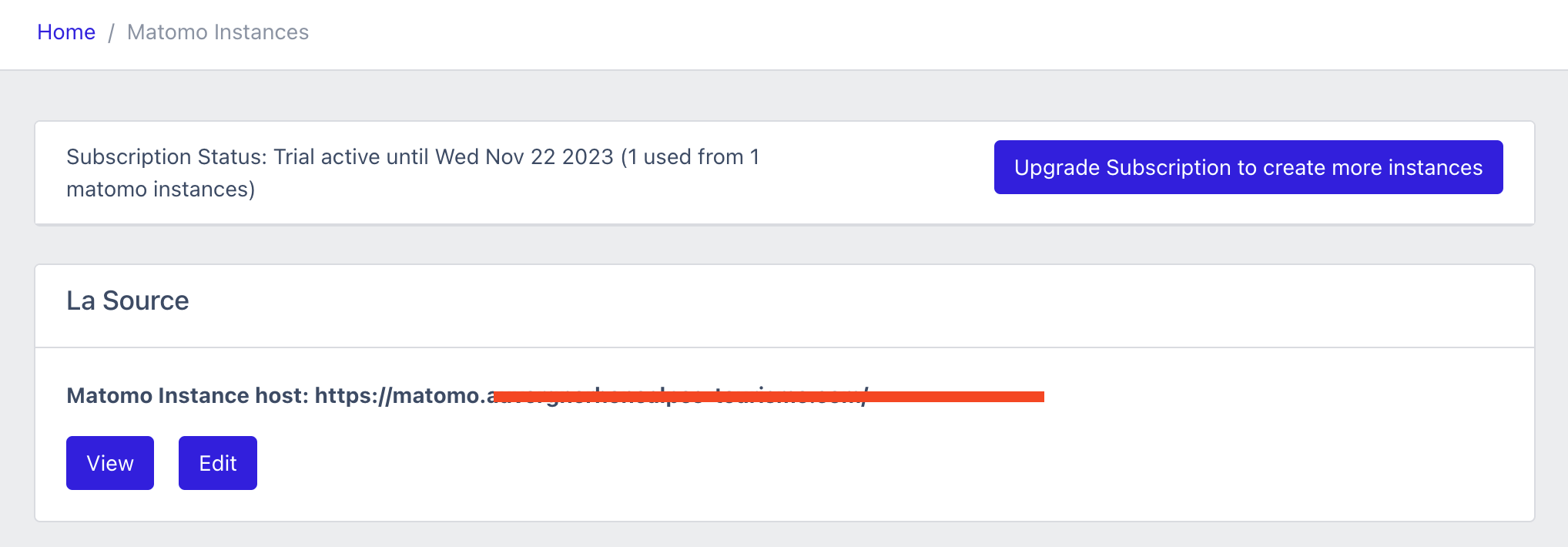Click the red redaction bar over the URL
This screenshot has height=547, width=1568.
click(x=770, y=397)
